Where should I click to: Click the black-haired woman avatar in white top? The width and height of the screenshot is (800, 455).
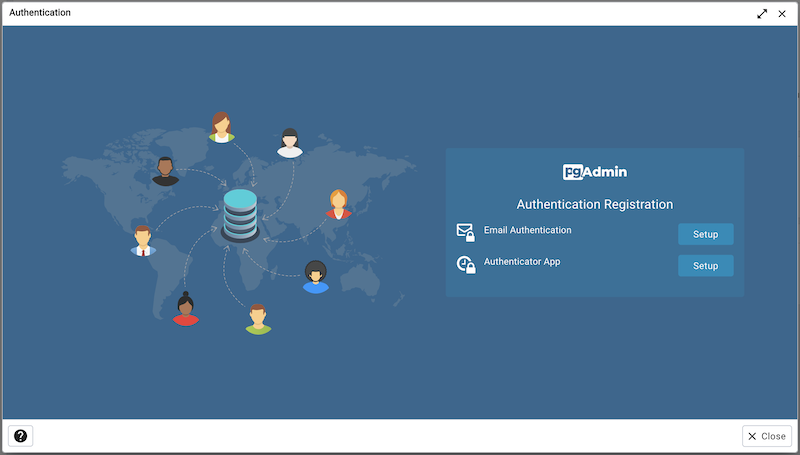pyautogui.click(x=290, y=143)
